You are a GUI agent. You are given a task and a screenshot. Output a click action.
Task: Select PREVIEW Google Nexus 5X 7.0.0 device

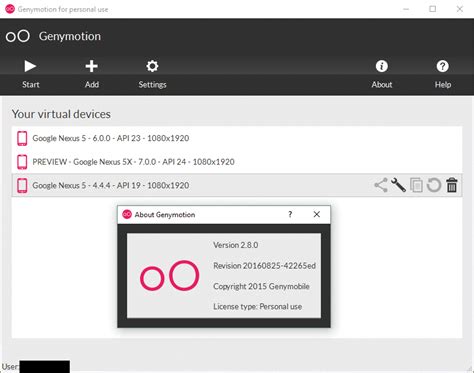tap(237, 162)
